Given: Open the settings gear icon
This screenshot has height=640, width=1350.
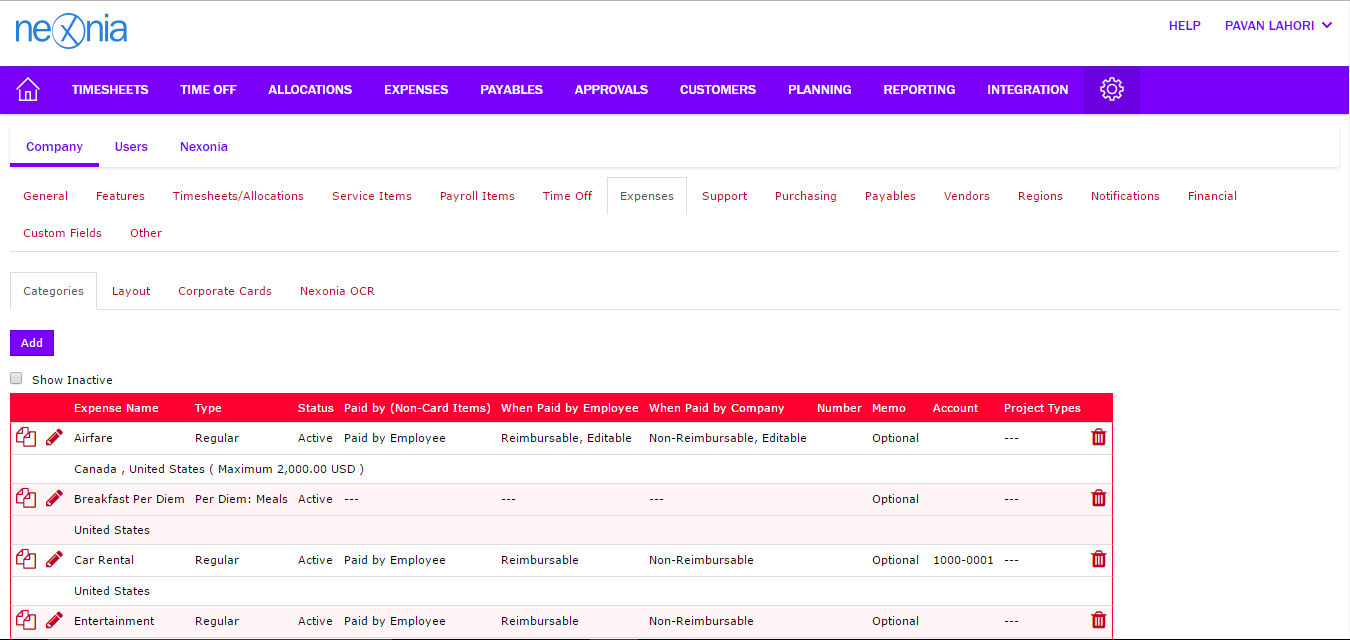Looking at the screenshot, I should click(1111, 89).
